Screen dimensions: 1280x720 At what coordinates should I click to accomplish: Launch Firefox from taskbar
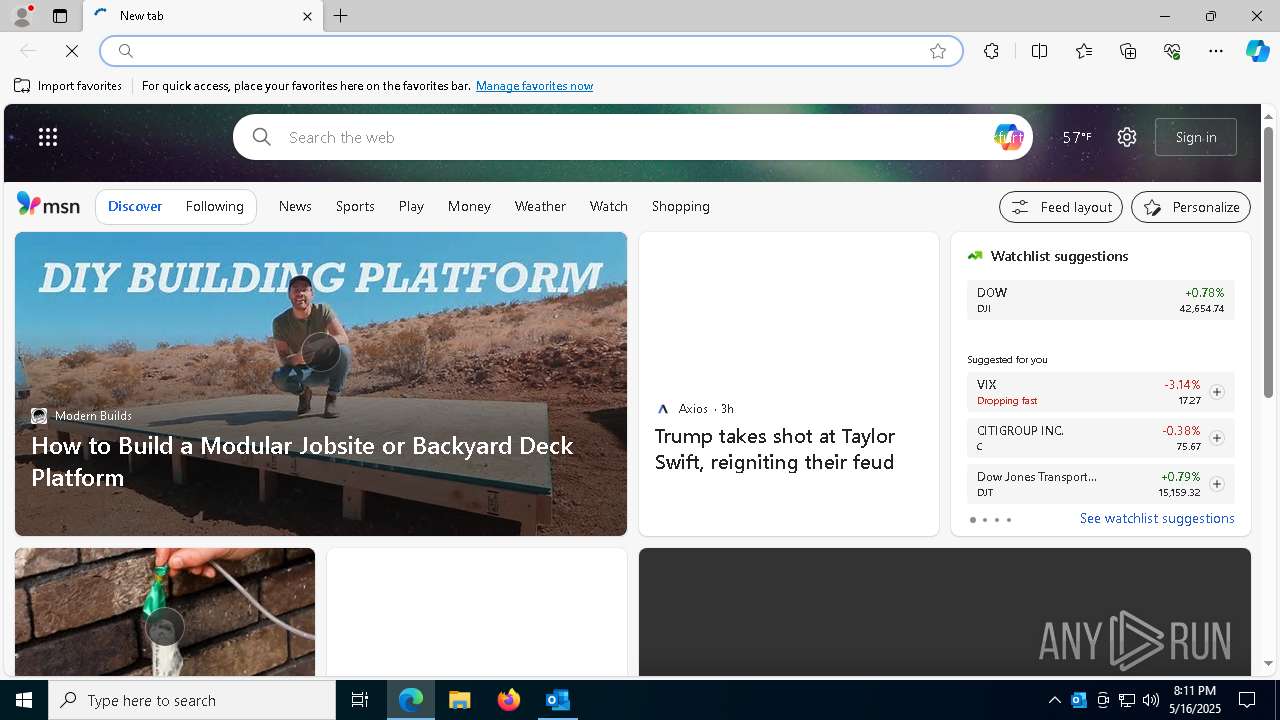(509, 700)
